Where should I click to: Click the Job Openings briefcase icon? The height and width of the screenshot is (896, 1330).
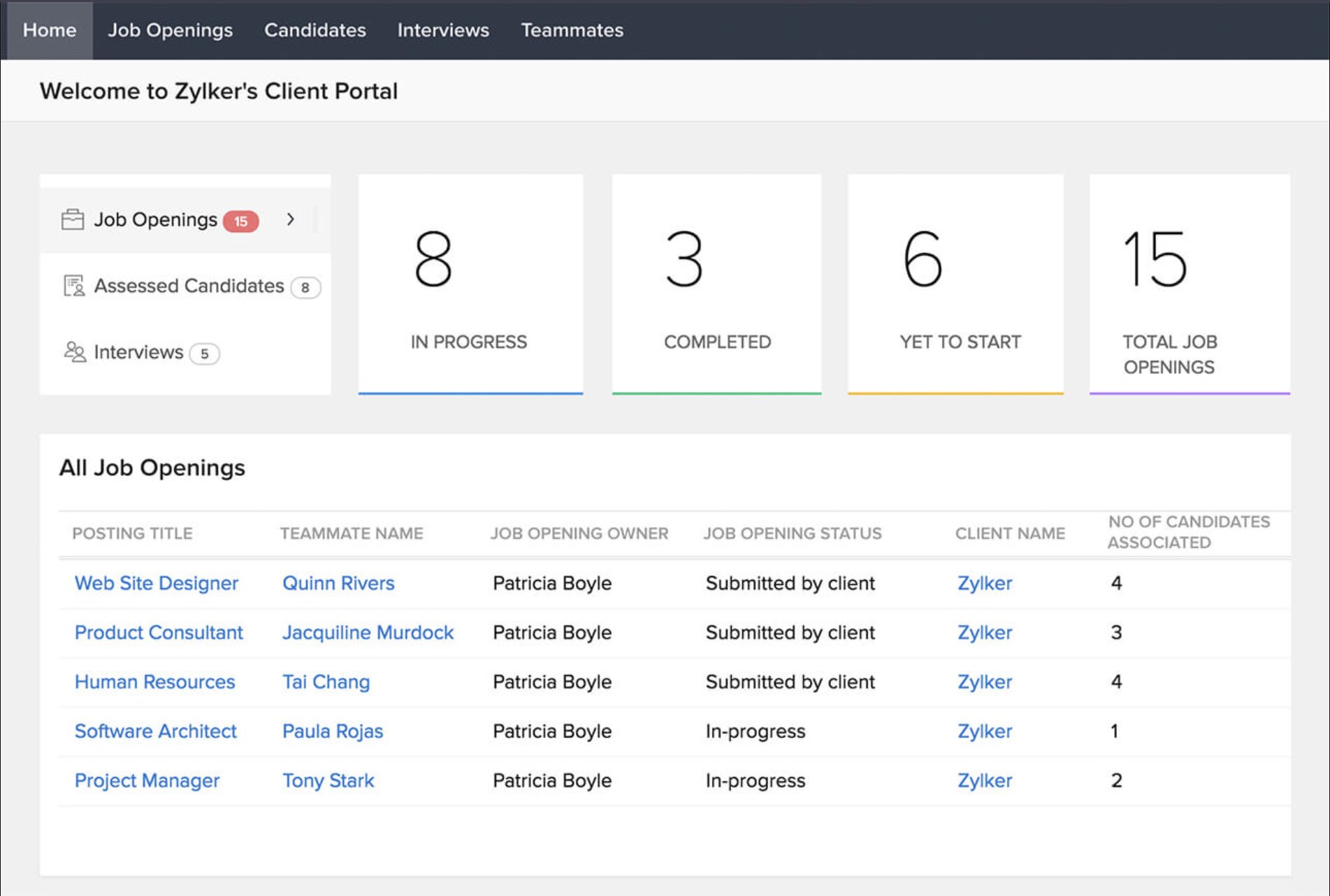click(x=72, y=219)
